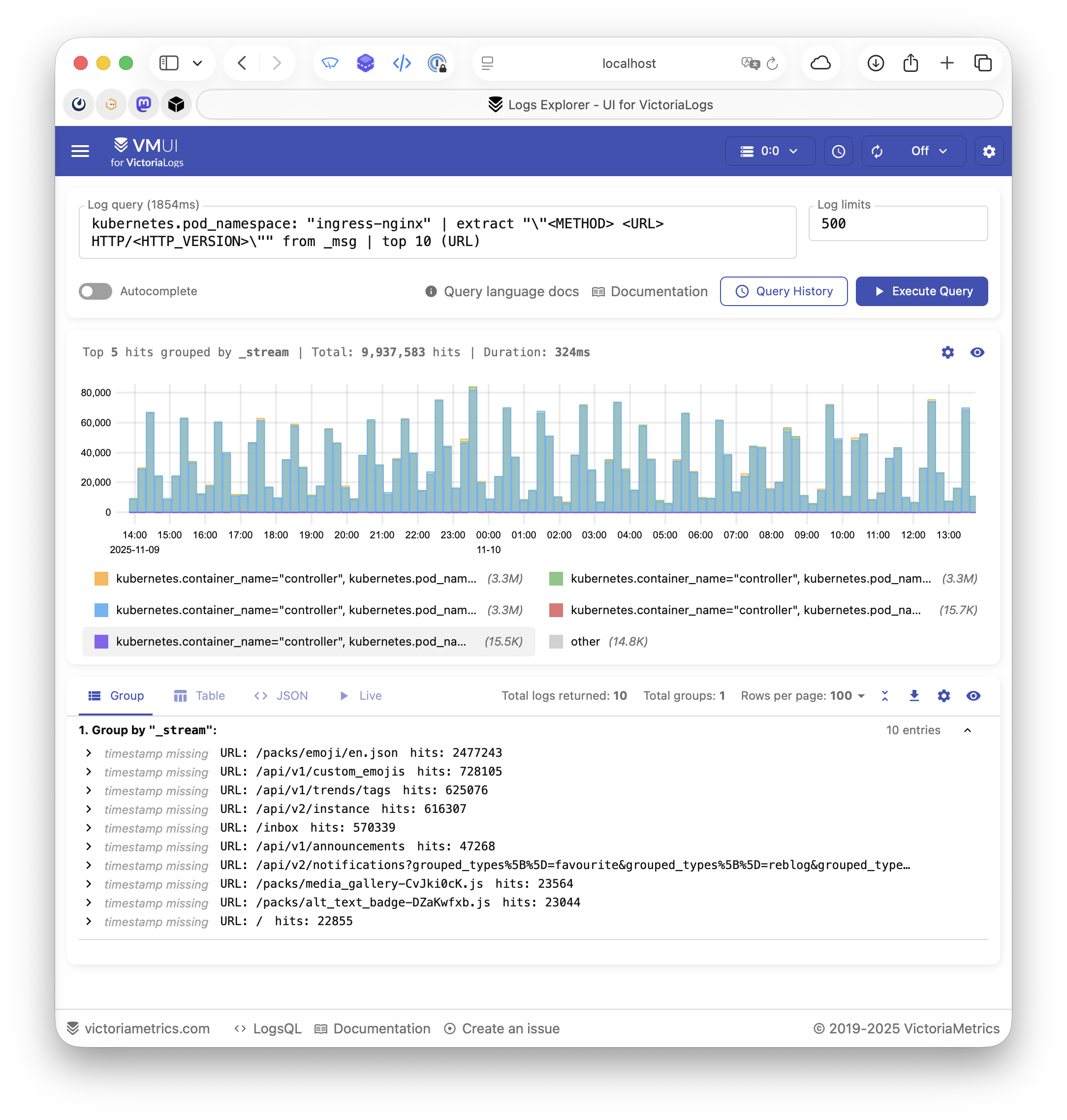Image resolution: width=1067 pixels, height=1120 pixels.
Task: Open Query History
Action: tap(783, 291)
